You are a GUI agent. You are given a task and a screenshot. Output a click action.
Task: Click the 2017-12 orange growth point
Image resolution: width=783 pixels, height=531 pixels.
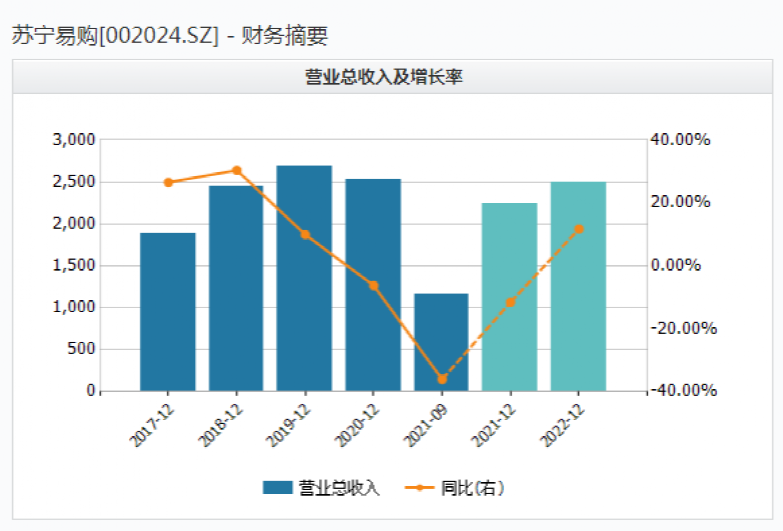(168, 182)
